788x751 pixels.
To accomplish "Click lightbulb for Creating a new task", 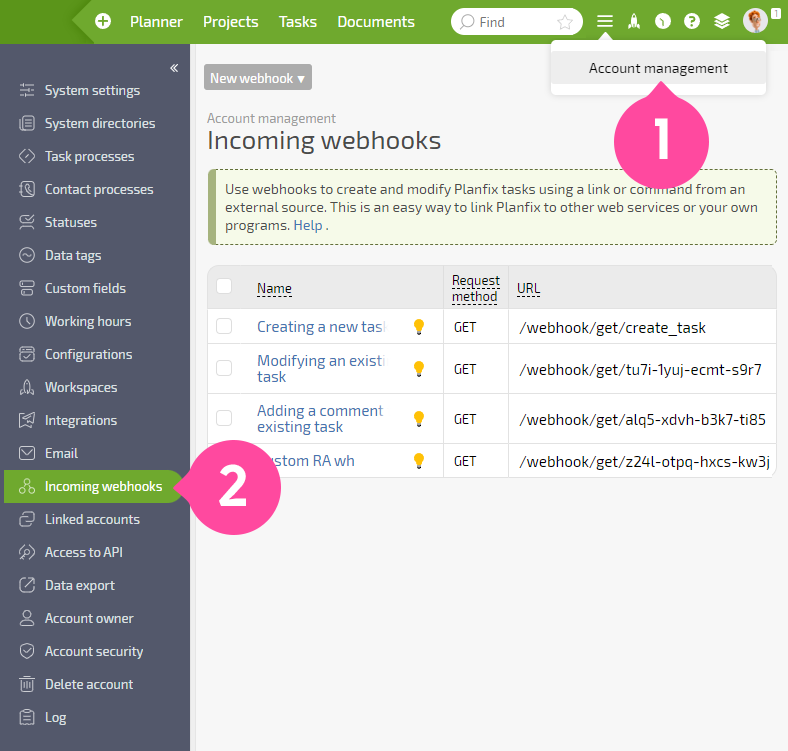I will (x=419, y=327).
